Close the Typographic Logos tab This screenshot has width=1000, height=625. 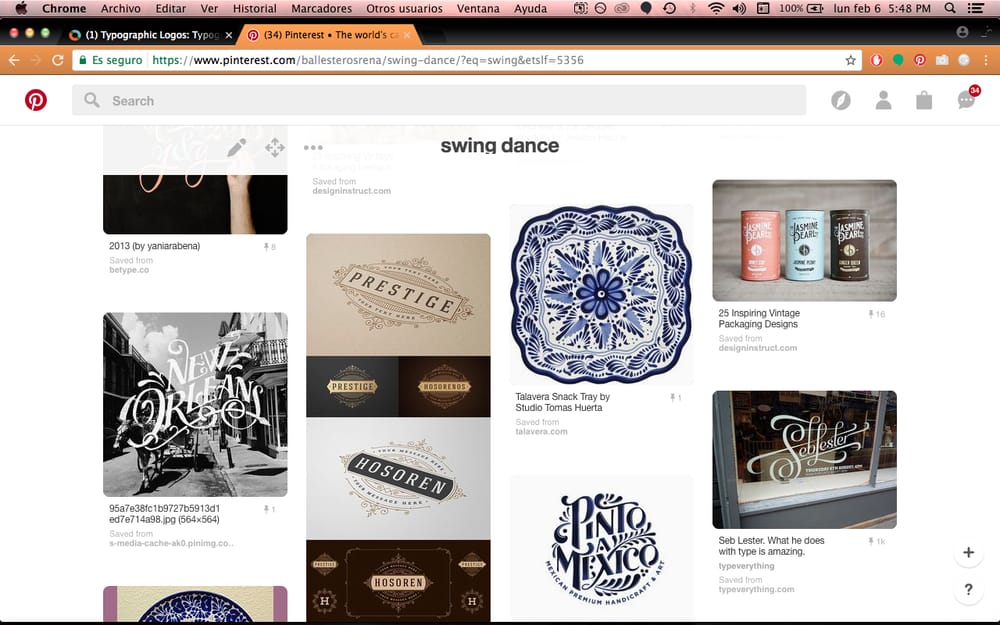click(229, 35)
